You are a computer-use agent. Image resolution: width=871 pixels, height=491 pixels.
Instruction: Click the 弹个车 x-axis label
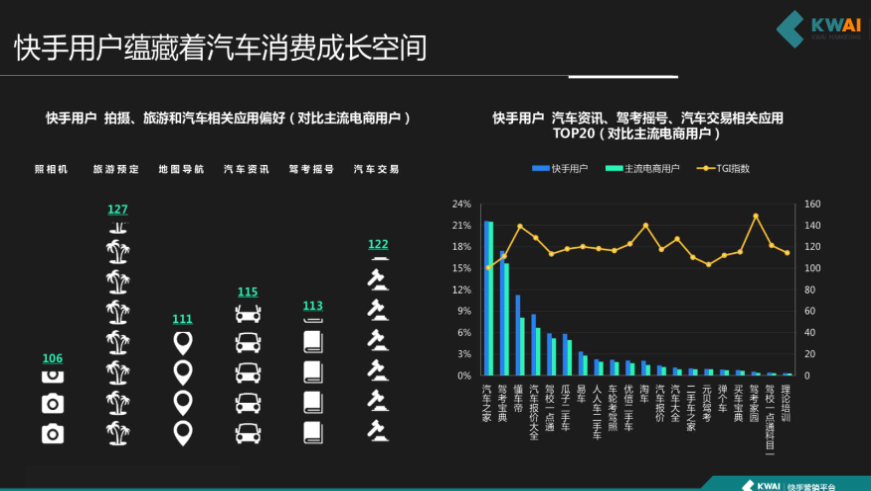723,398
